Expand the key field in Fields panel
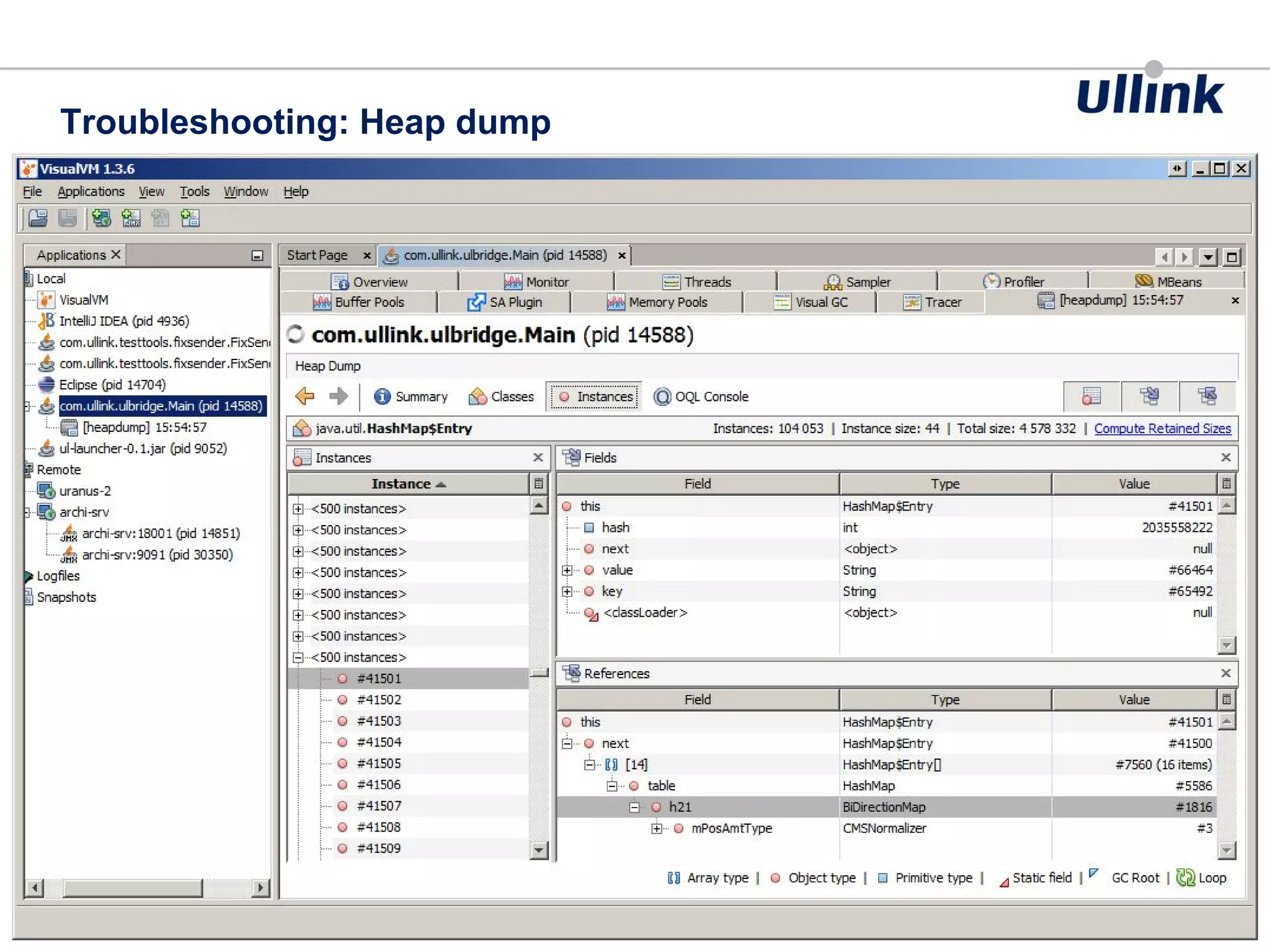This screenshot has width=1270, height=952. 567,591
